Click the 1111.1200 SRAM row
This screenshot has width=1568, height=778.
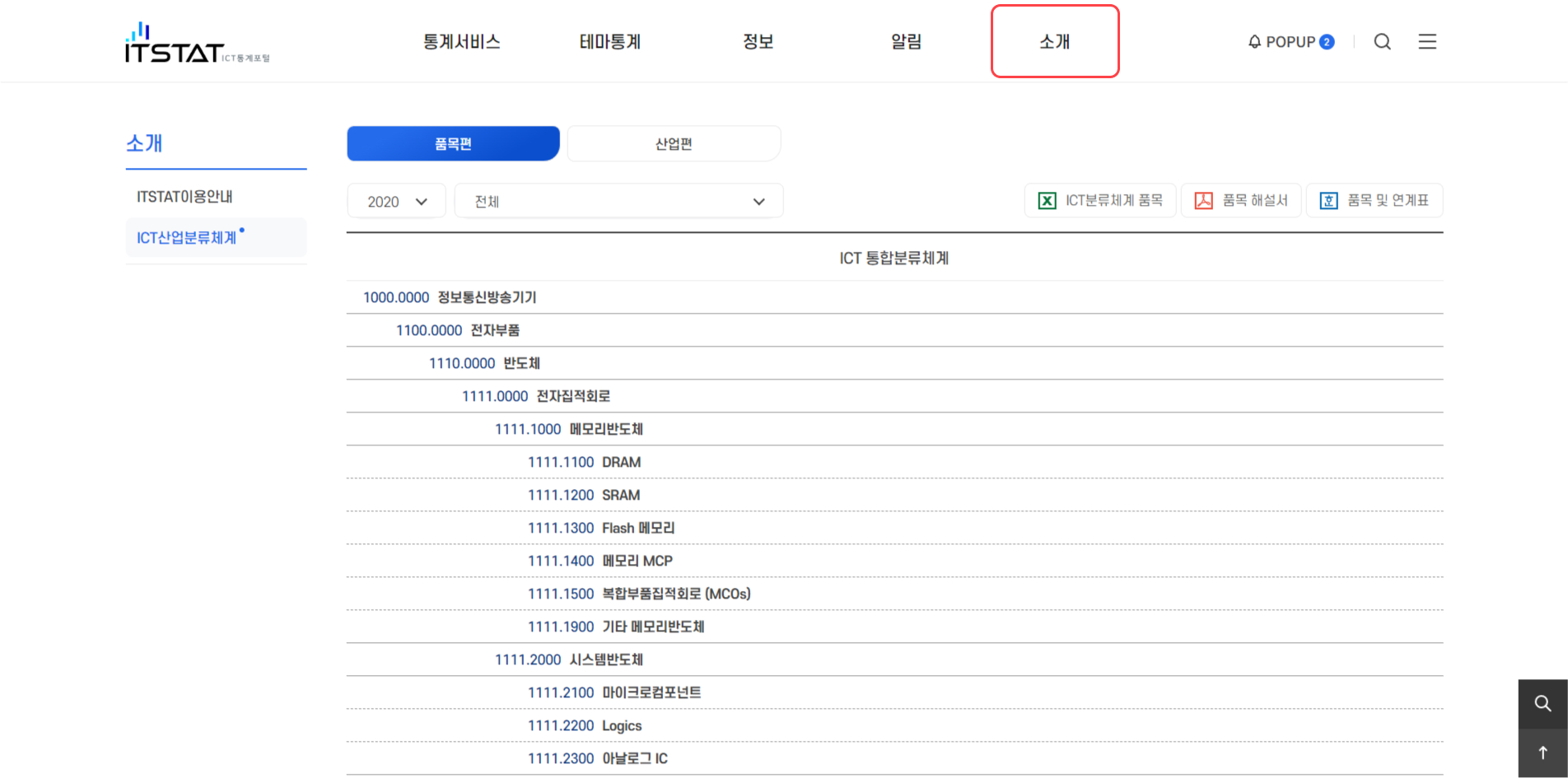click(x=894, y=495)
